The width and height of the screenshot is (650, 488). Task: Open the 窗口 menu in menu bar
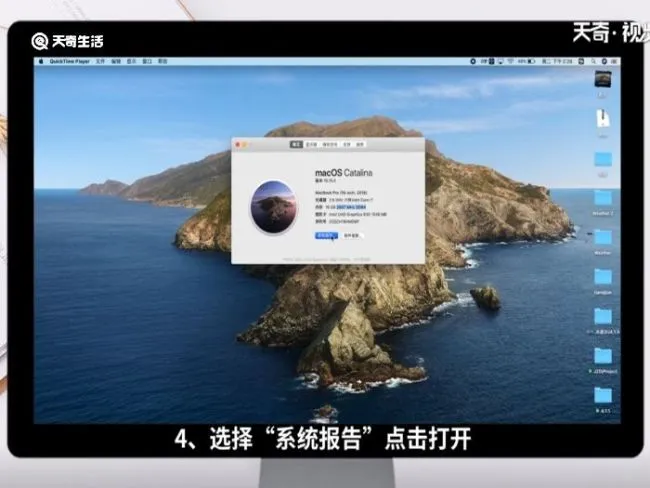(147, 61)
